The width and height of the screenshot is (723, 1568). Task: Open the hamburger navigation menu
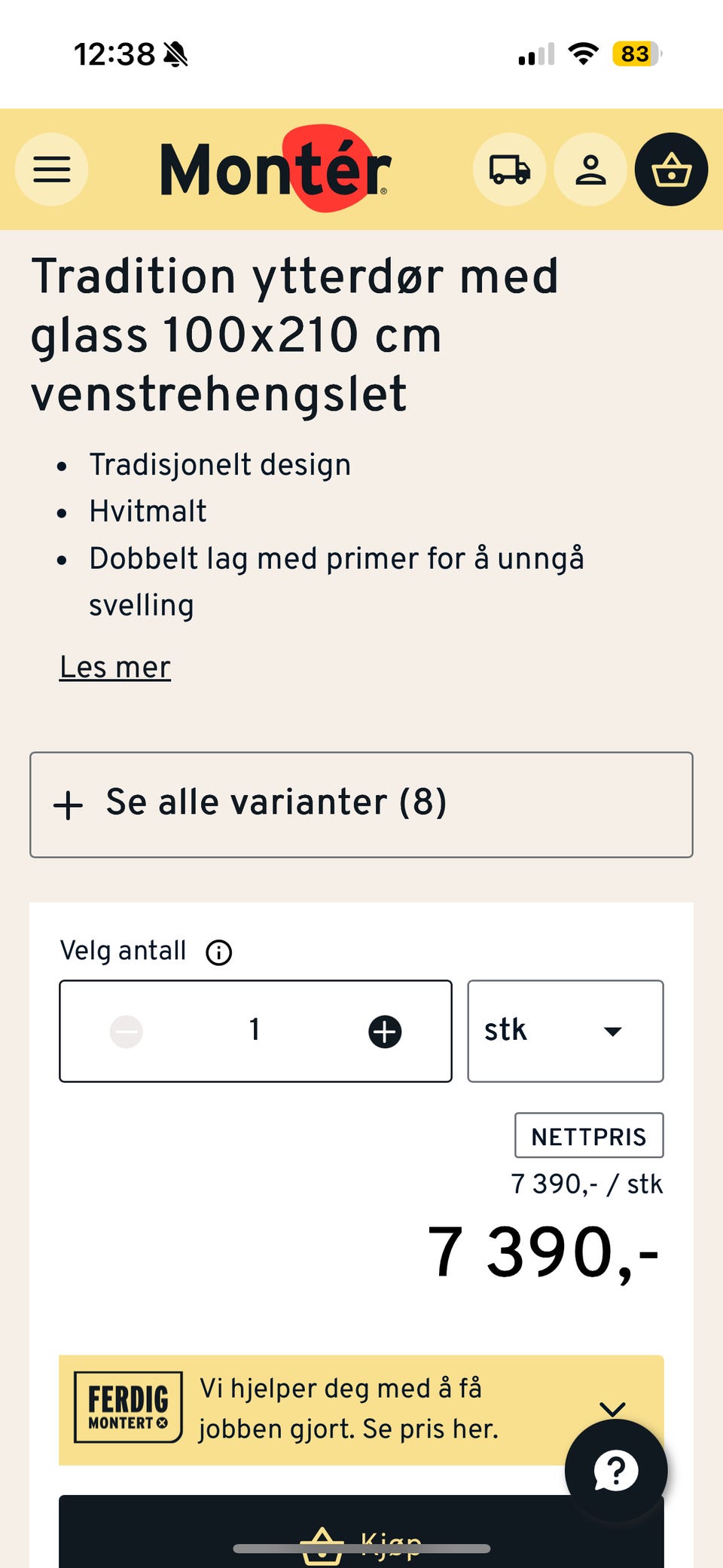[x=50, y=170]
